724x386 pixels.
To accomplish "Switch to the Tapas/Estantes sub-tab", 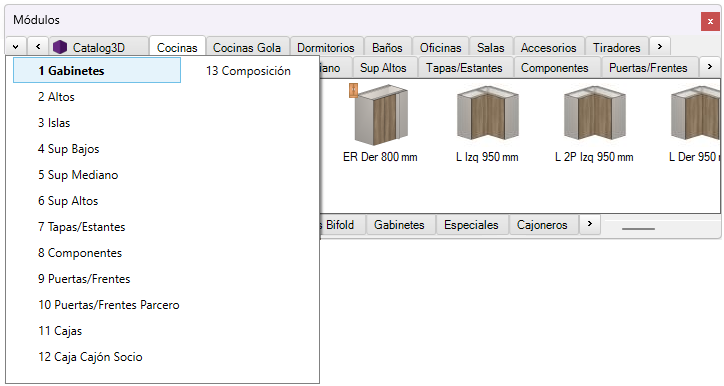I will 464,68.
